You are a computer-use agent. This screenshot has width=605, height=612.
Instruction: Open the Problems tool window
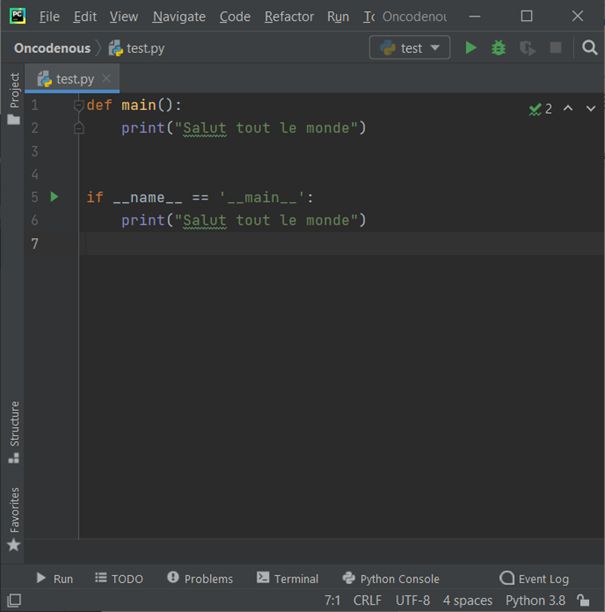coord(200,578)
